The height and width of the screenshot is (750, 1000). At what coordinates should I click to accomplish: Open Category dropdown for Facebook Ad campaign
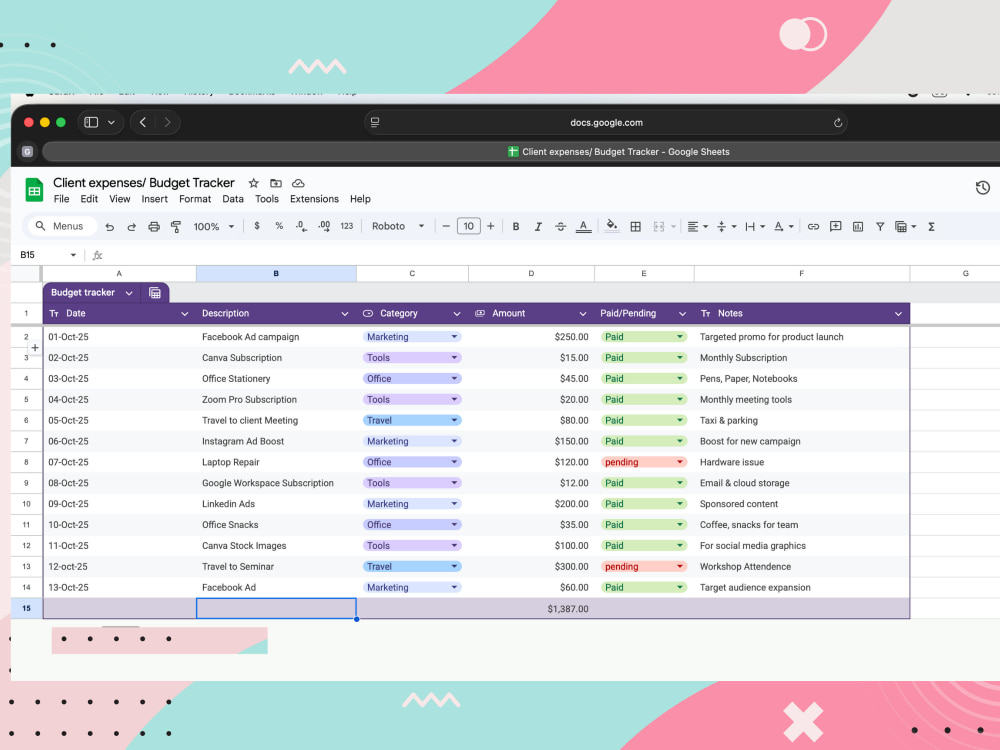click(x=455, y=337)
